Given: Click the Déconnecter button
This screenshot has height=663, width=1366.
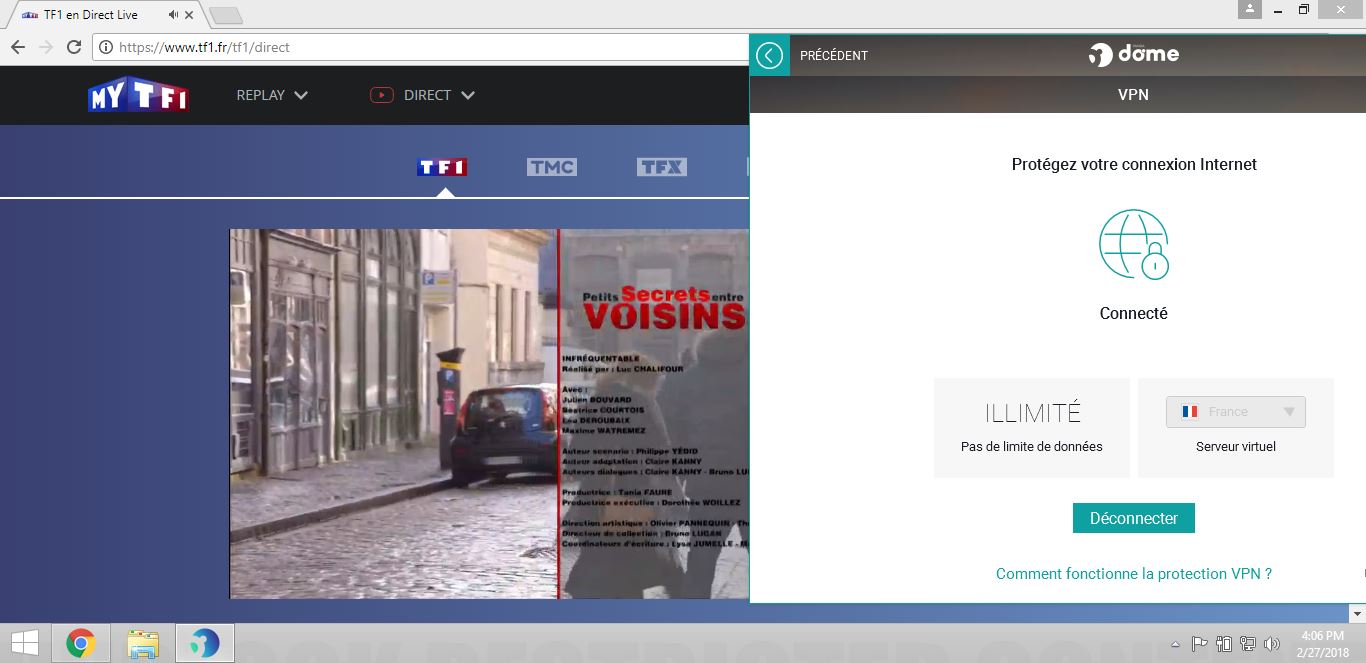Looking at the screenshot, I should point(1133,518).
